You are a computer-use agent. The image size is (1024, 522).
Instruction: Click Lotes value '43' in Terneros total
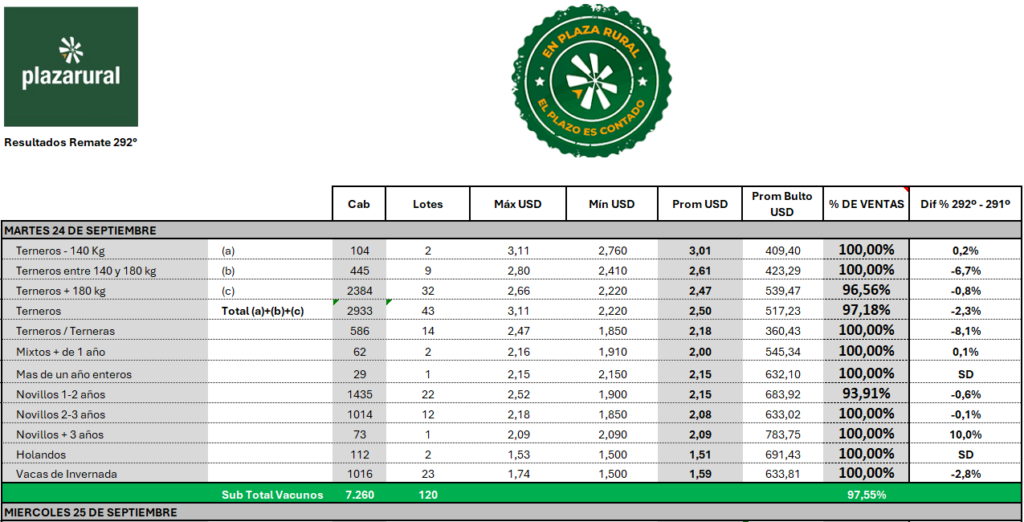coord(428,311)
